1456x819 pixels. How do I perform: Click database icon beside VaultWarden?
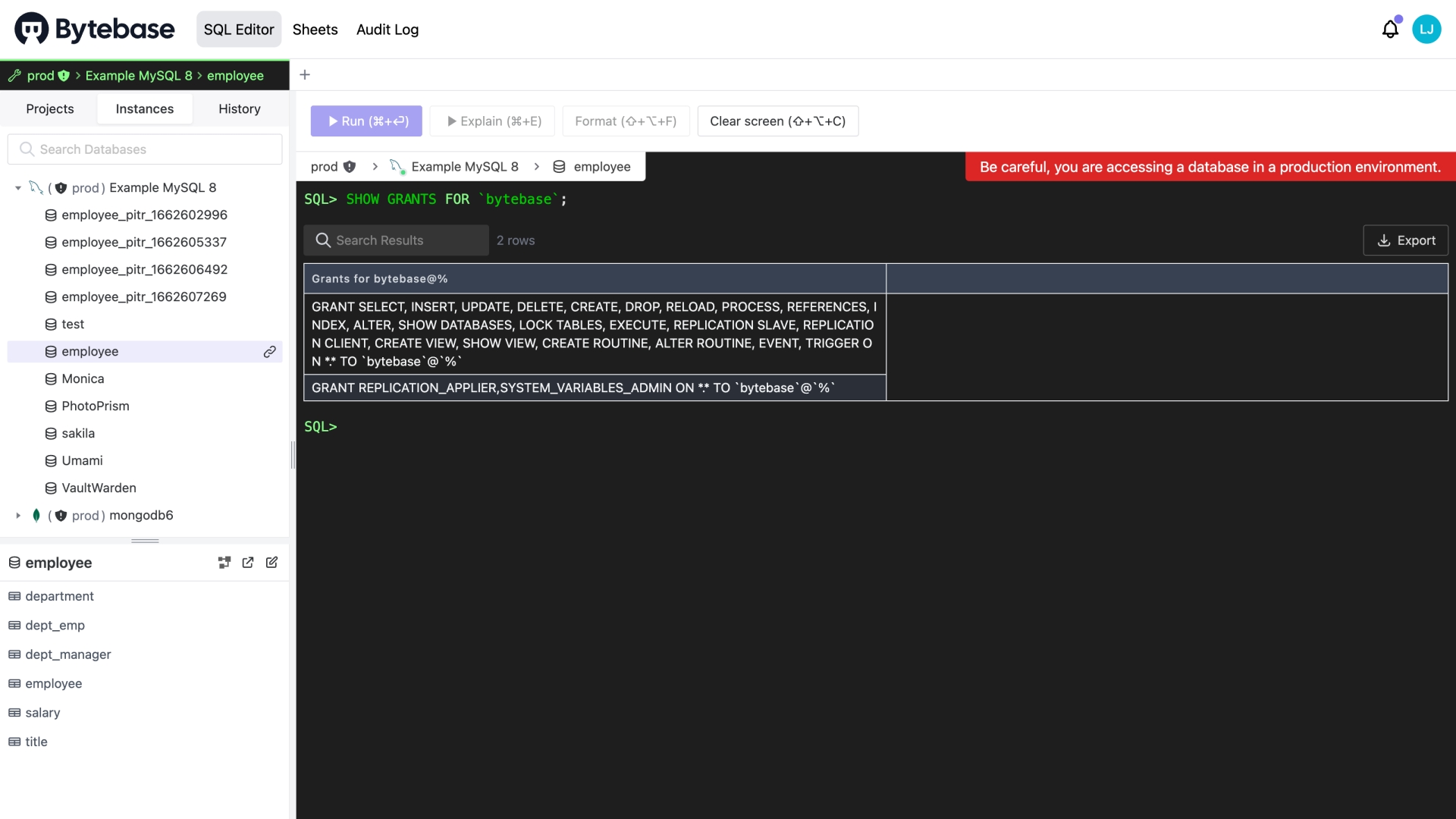pyautogui.click(x=51, y=488)
